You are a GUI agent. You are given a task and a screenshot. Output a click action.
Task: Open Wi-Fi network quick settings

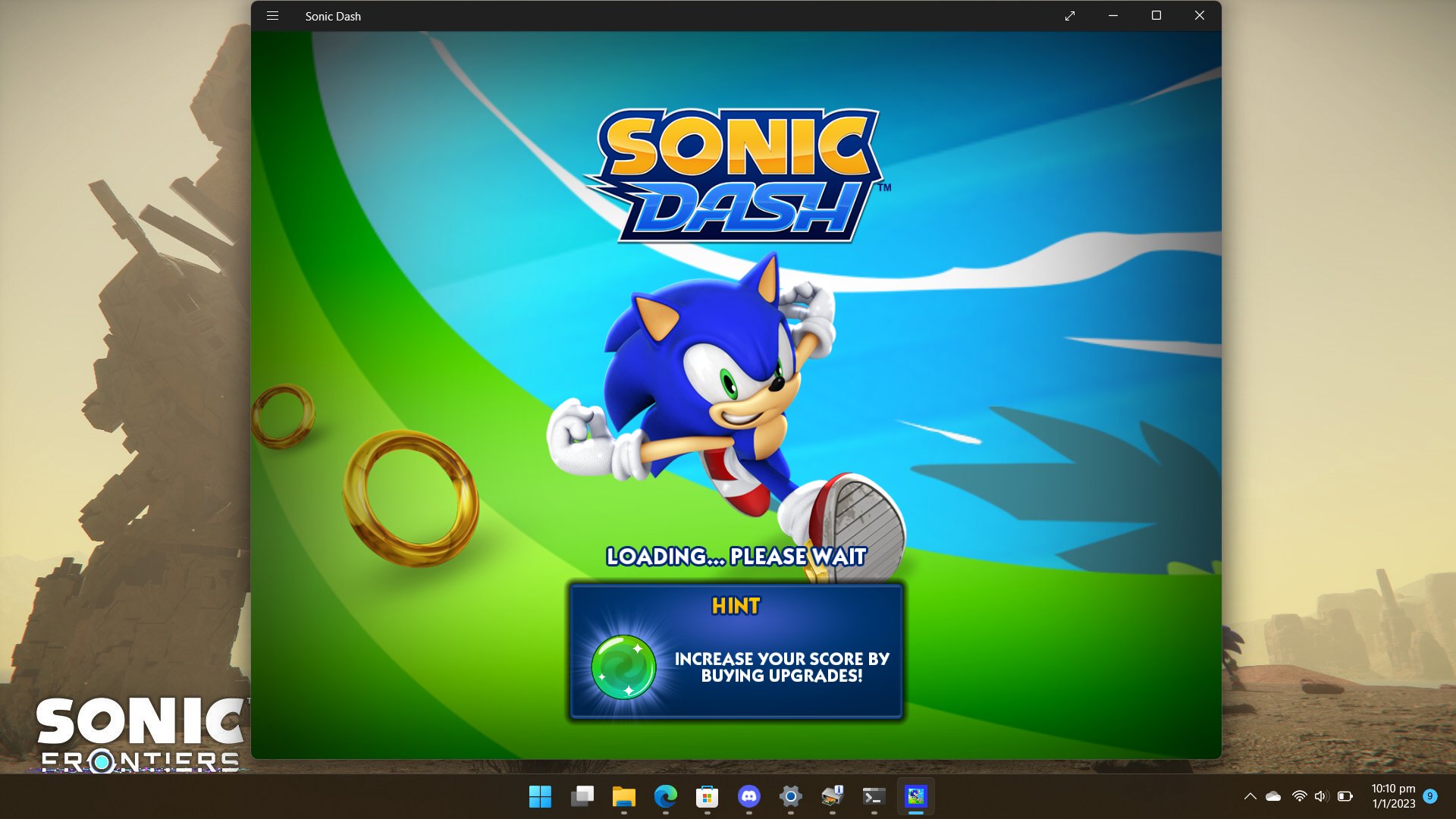tap(1300, 796)
